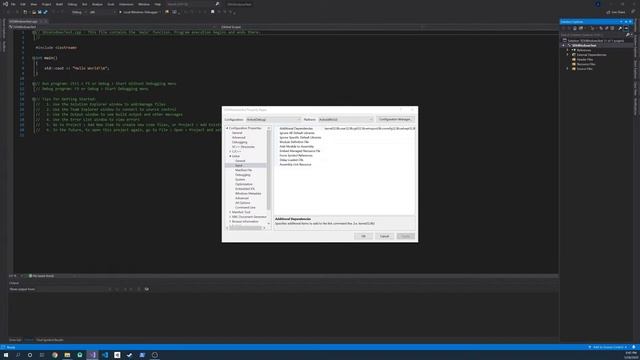The height and width of the screenshot is (360, 640).
Task: Select Ignore Specific Default Libraries property
Action: [x=300, y=138]
